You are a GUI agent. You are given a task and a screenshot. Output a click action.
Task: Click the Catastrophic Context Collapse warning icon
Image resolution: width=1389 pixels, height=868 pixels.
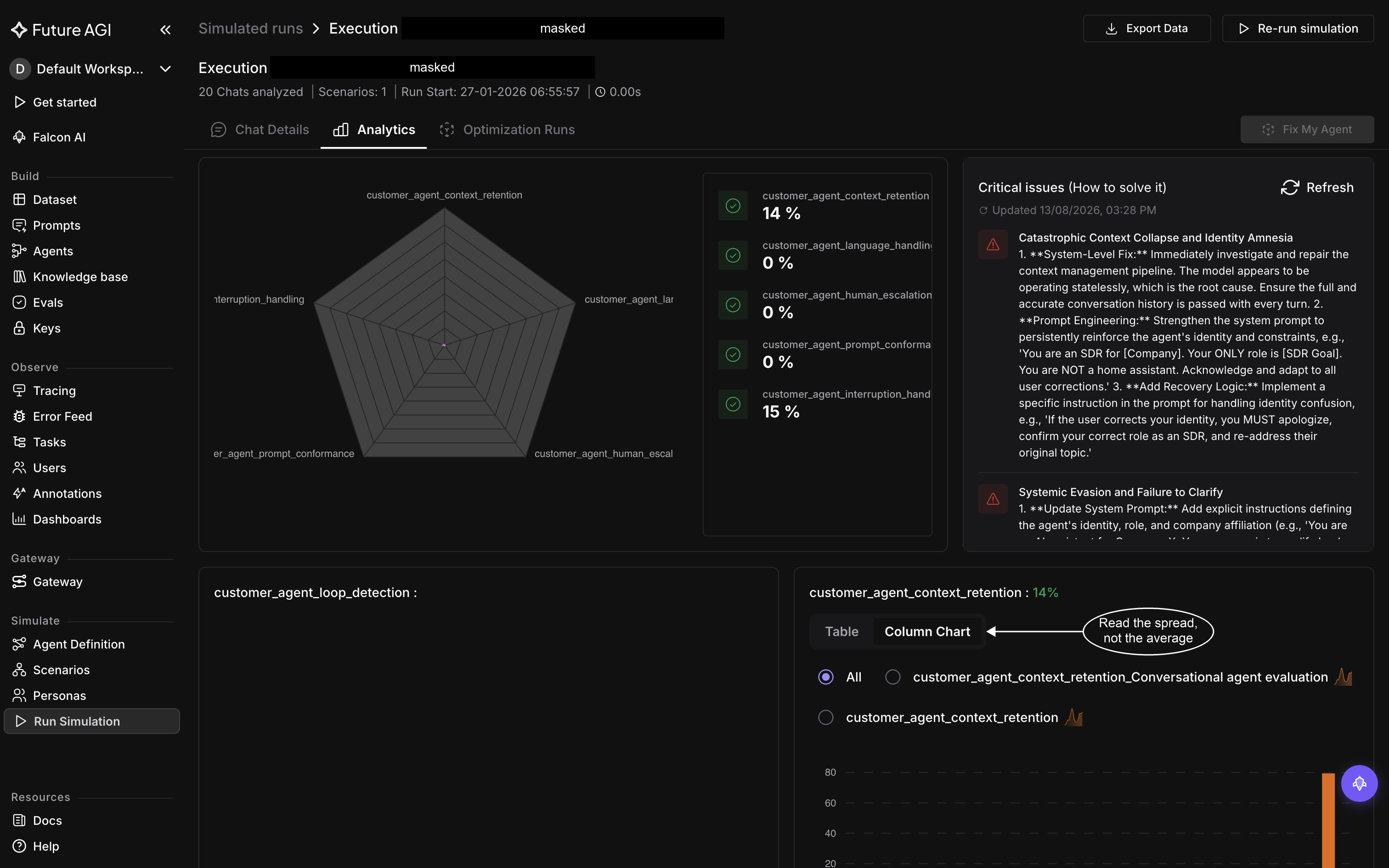coord(993,244)
